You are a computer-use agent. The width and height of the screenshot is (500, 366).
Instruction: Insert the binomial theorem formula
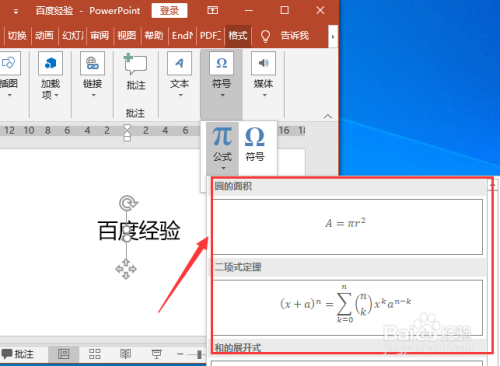coord(348,308)
